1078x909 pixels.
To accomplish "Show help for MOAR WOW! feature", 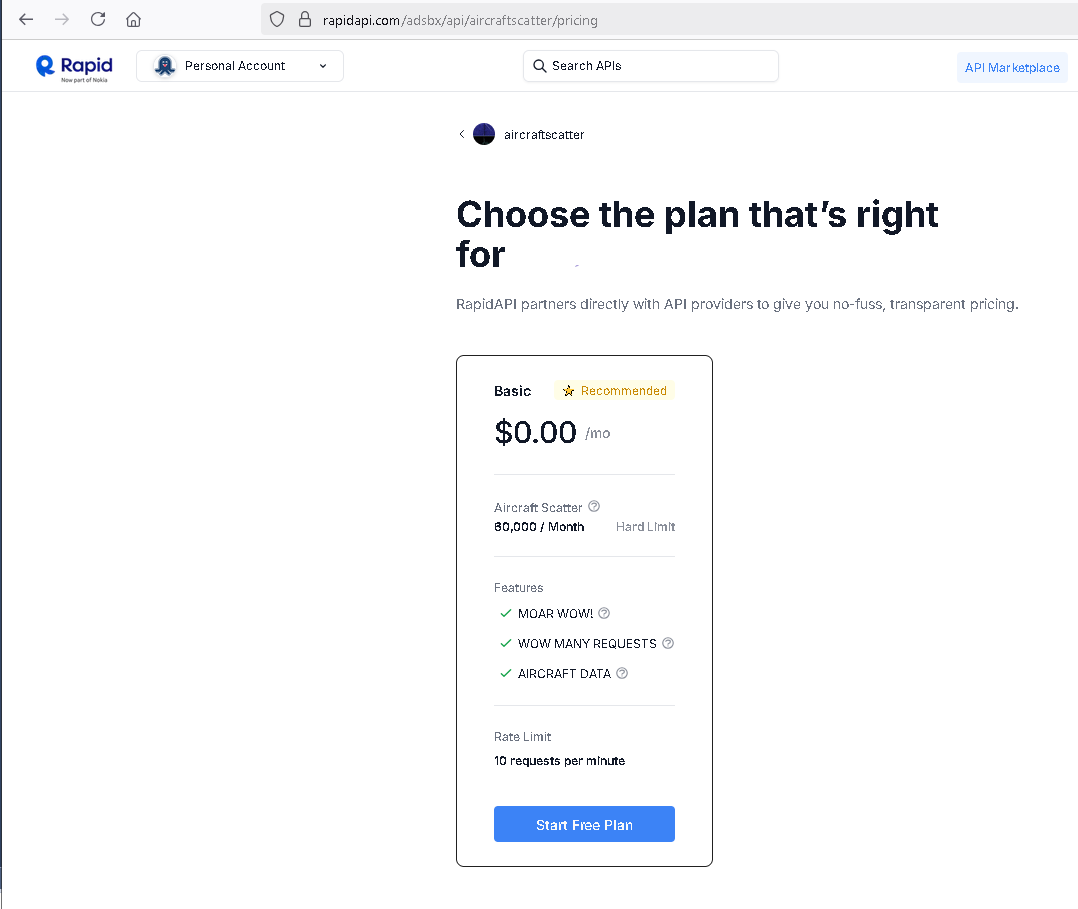I will (604, 613).
